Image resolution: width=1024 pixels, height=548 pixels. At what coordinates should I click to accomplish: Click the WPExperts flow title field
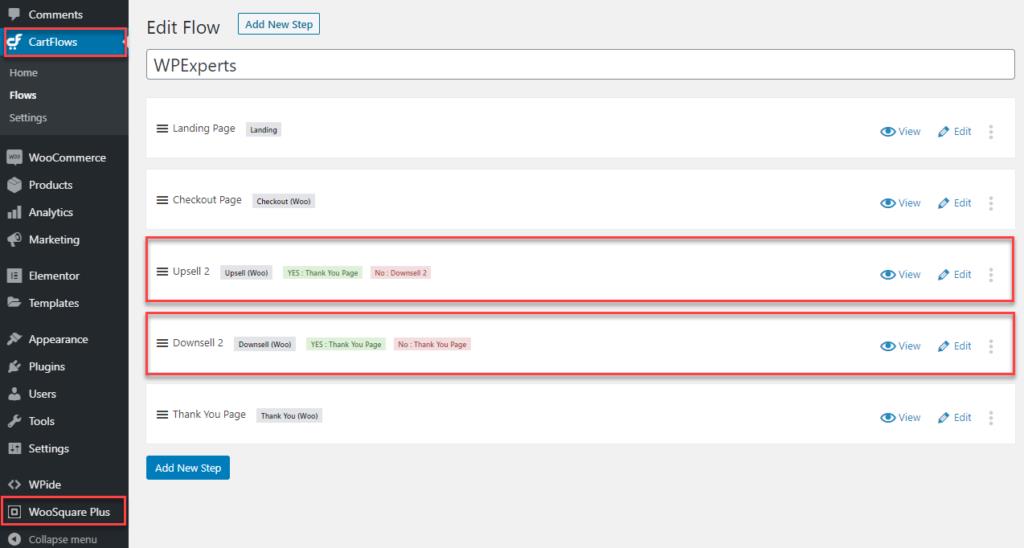pyautogui.click(x=580, y=65)
